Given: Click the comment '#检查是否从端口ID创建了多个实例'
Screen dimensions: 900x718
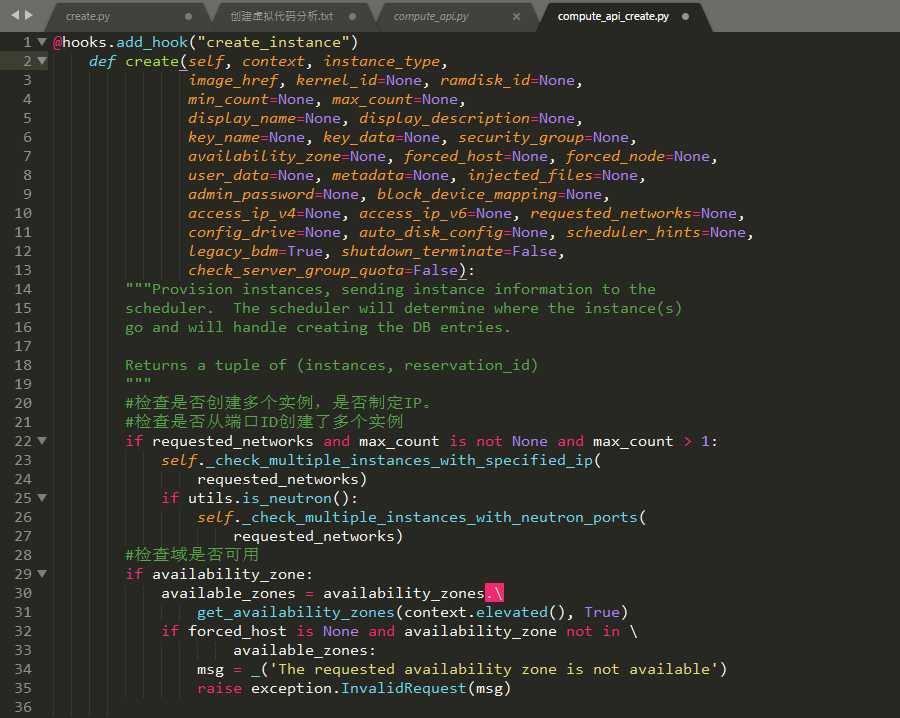Looking at the screenshot, I should 264,421.
